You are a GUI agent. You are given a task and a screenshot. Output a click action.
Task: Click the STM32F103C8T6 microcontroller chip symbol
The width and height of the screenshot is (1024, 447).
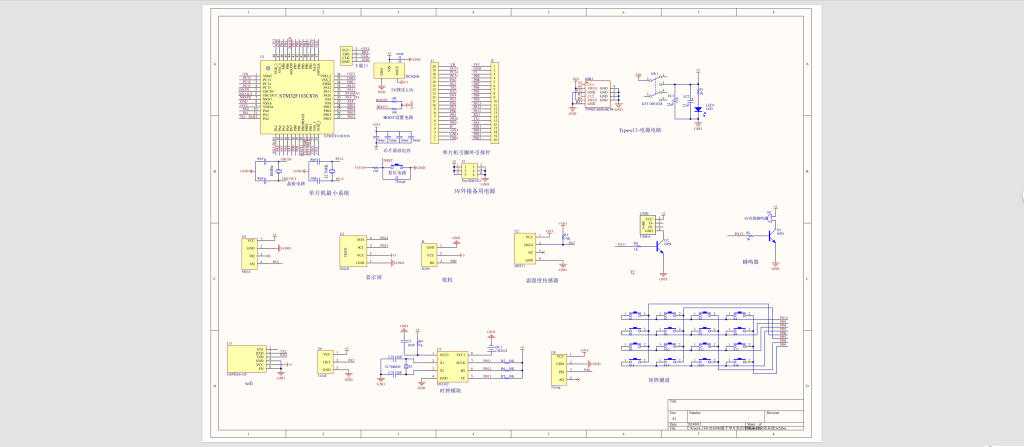click(296, 97)
